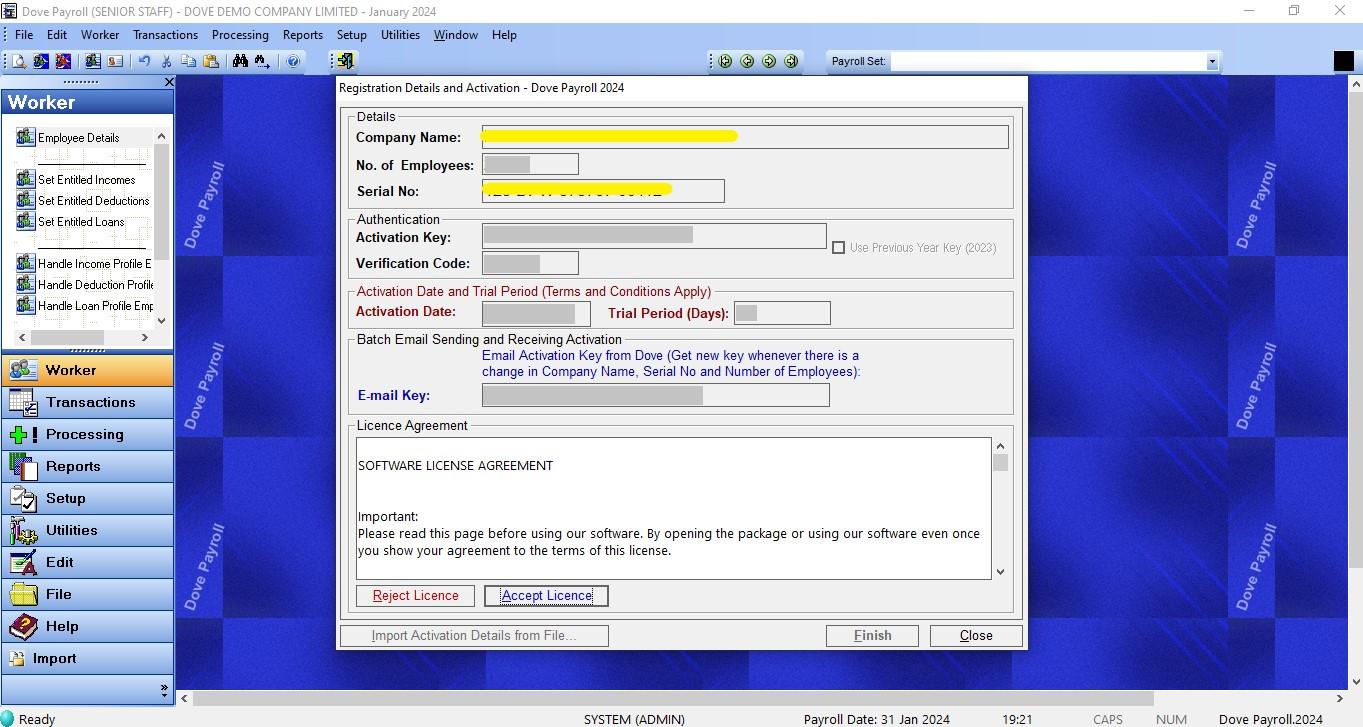Click Import Activation Details from File button

[x=474, y=635]
